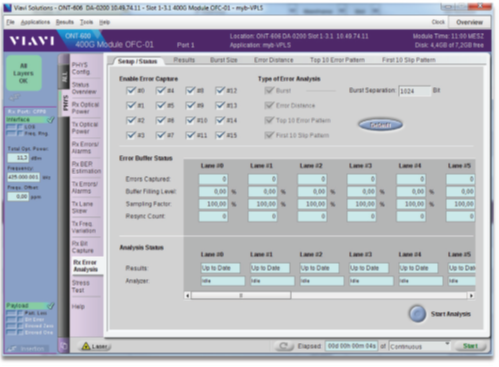Open the Applications menu
Viewport: 499px width, 367px height.
35,22
